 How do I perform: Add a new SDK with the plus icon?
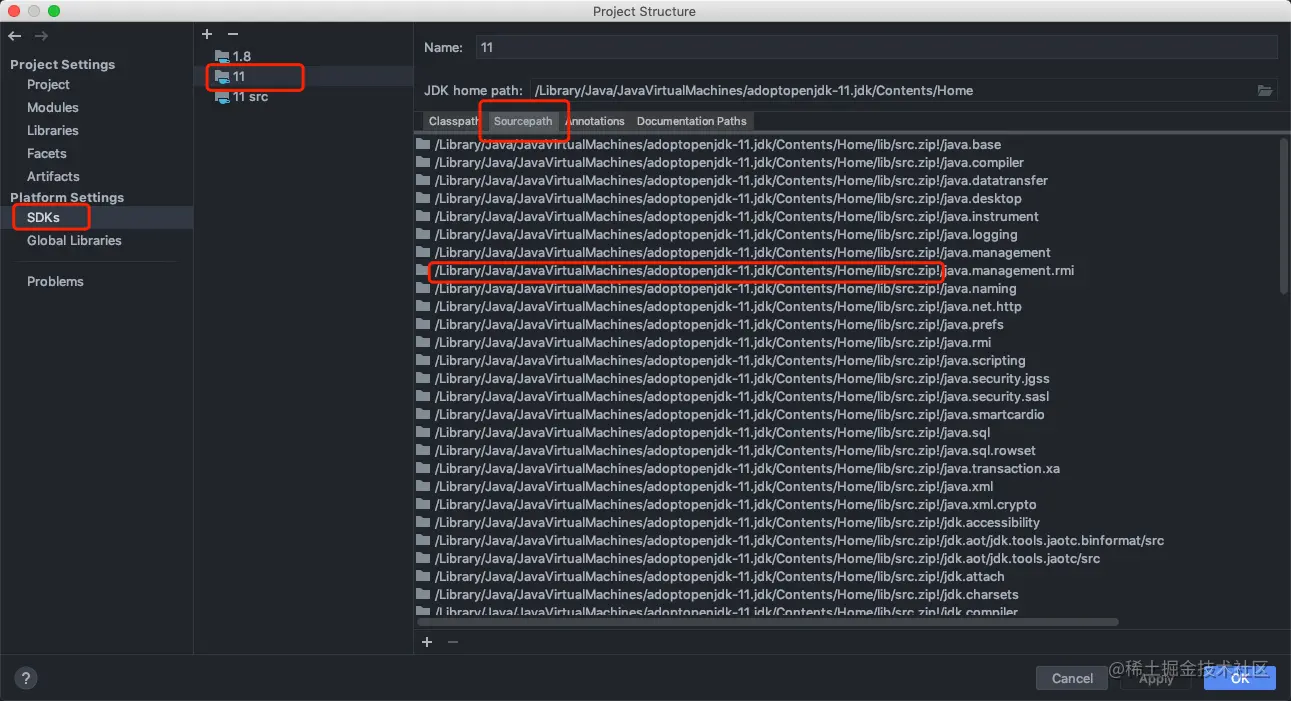207,35
